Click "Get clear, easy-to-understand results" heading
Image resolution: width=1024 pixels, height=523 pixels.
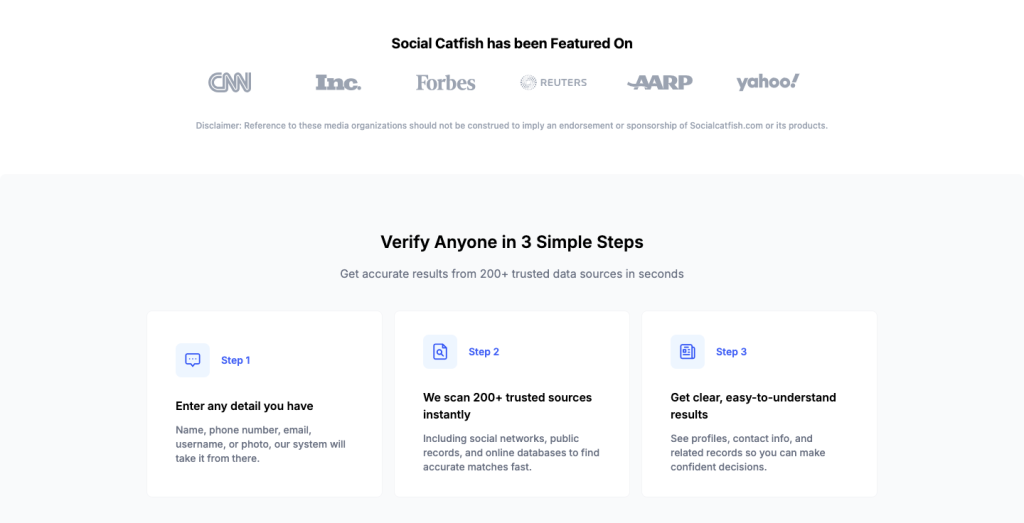coord(753,406)
